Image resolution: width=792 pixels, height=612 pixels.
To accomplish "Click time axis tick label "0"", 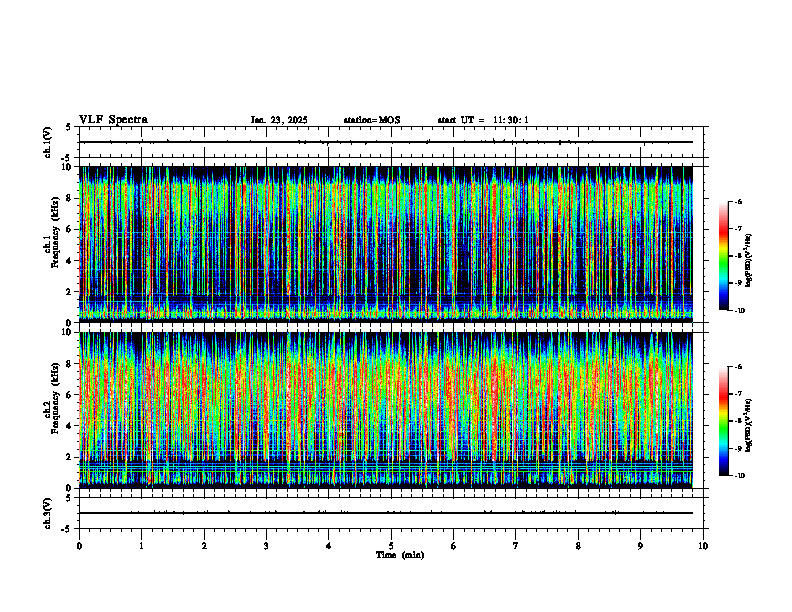I will [79, 546].
